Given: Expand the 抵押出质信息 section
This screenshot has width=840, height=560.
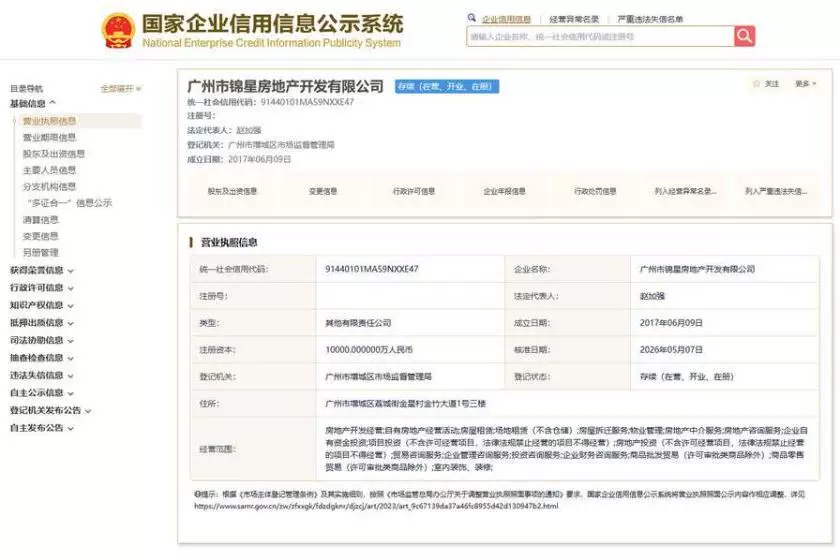Looking at the screenshot, I should click(42, 323).
